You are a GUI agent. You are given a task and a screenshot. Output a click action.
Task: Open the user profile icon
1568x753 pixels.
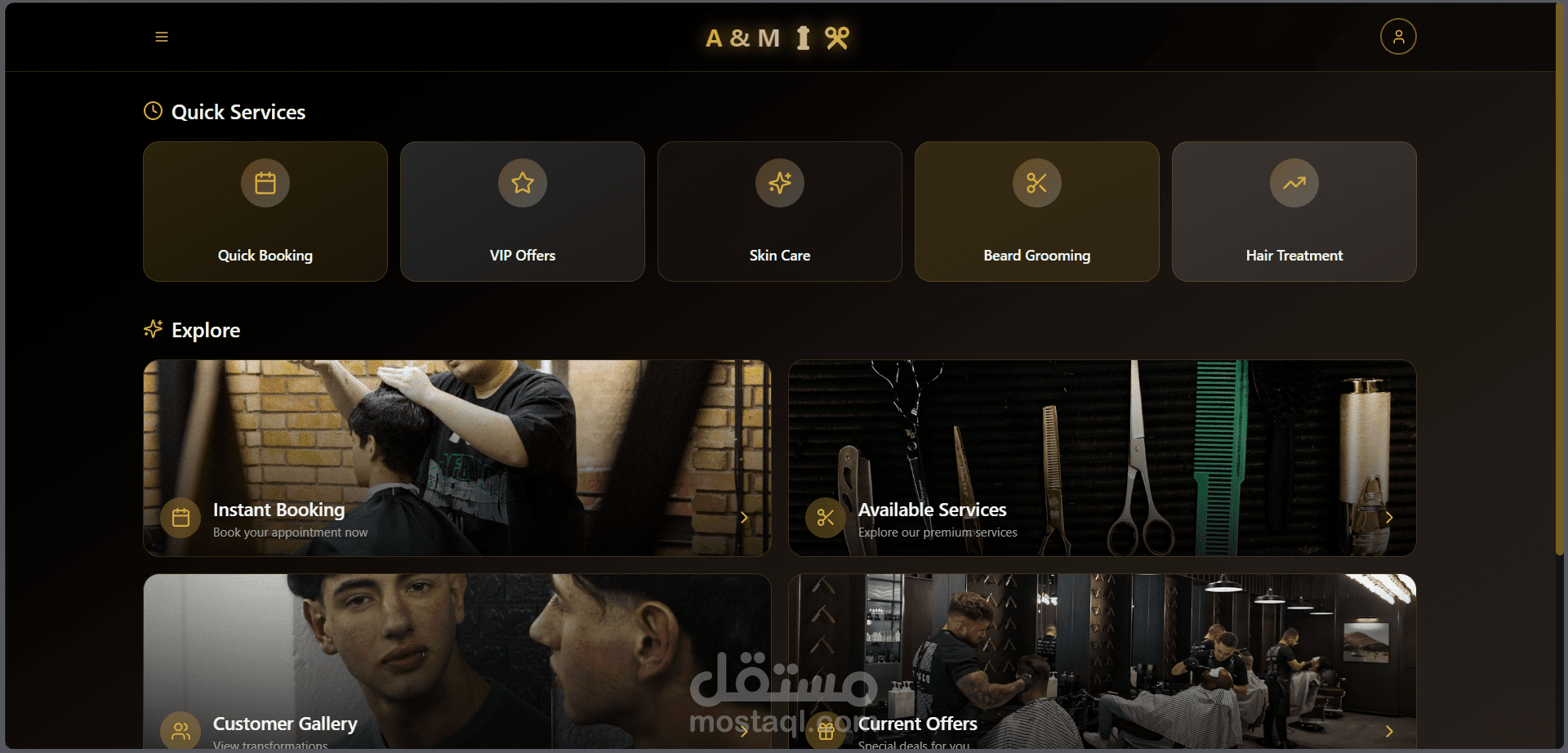1398,37
